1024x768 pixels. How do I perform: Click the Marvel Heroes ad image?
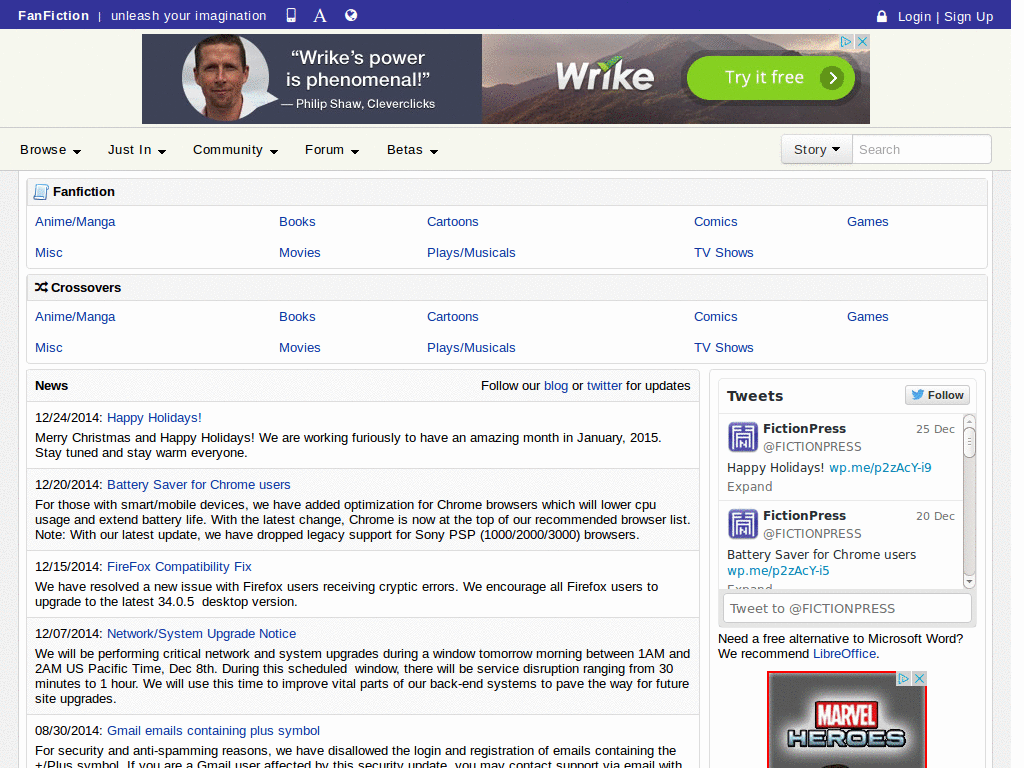[847, 720]
